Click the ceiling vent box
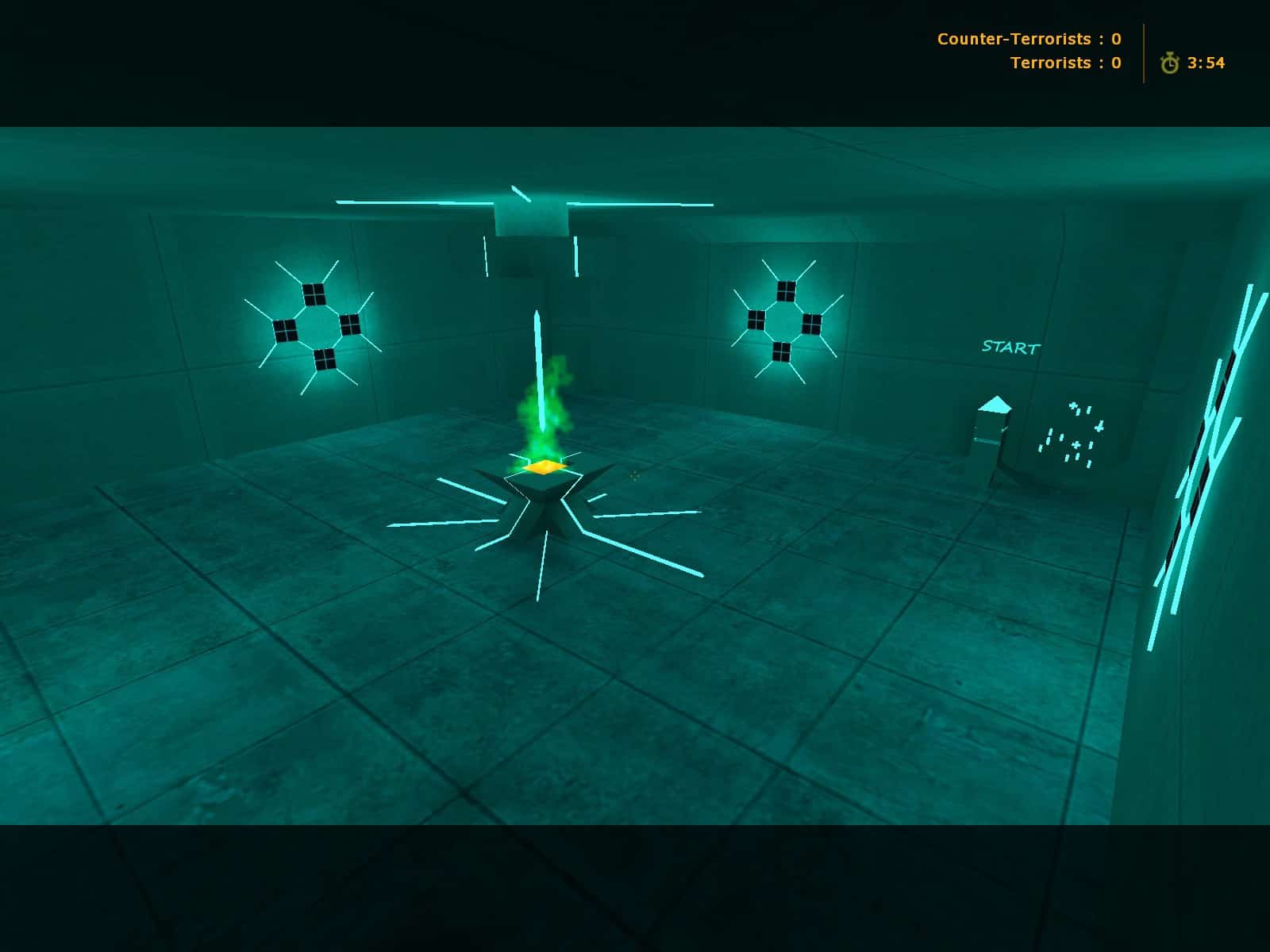1270x952 pixels. point(532,218)
